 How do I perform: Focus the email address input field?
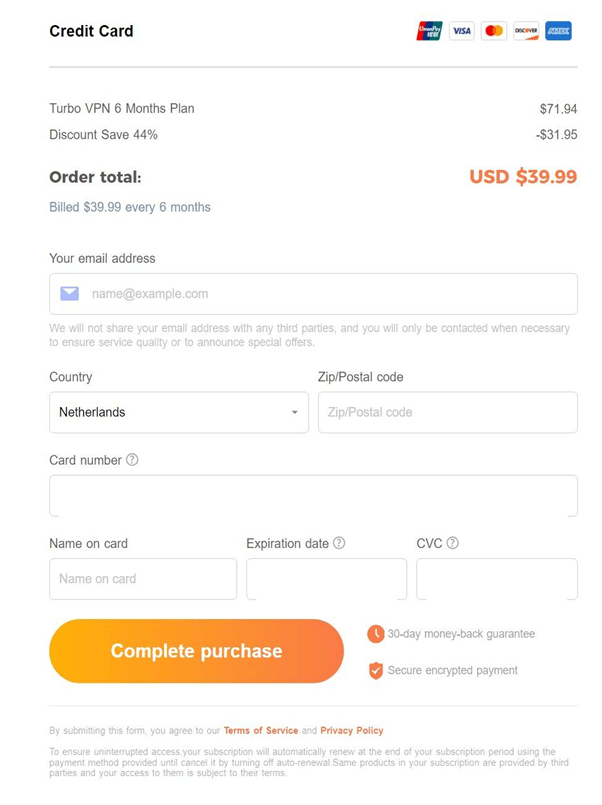330,294
